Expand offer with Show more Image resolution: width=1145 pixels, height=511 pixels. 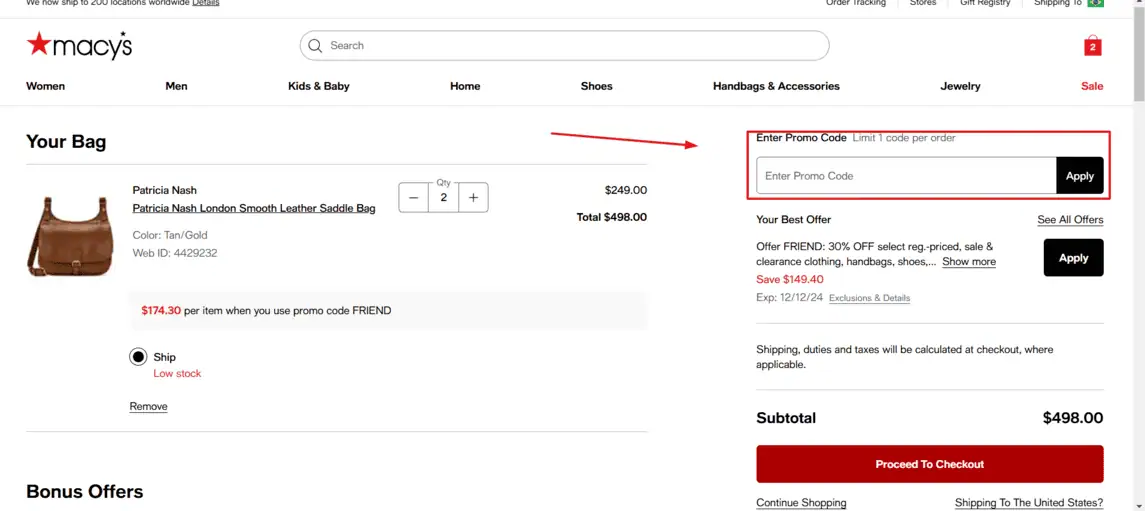coord(968,261)
